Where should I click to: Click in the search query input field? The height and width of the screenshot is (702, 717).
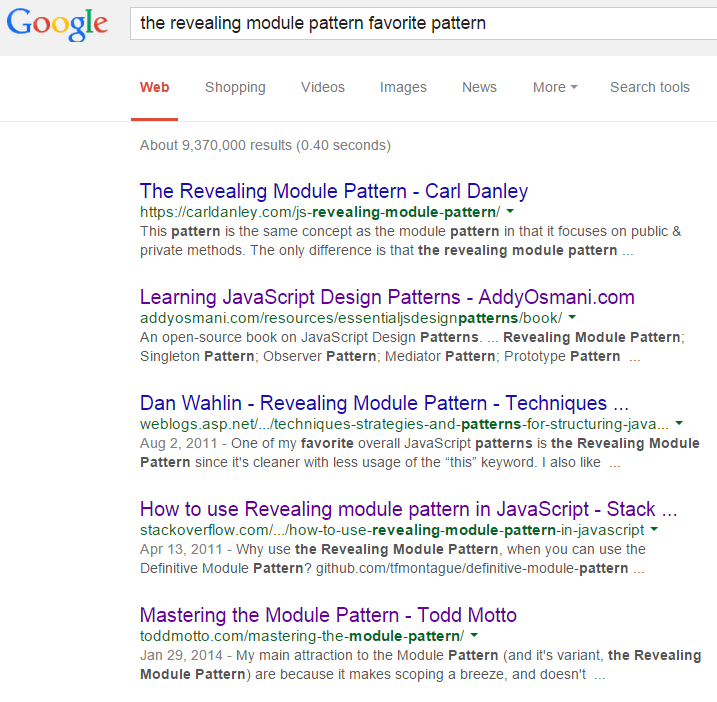click(423, 23)
